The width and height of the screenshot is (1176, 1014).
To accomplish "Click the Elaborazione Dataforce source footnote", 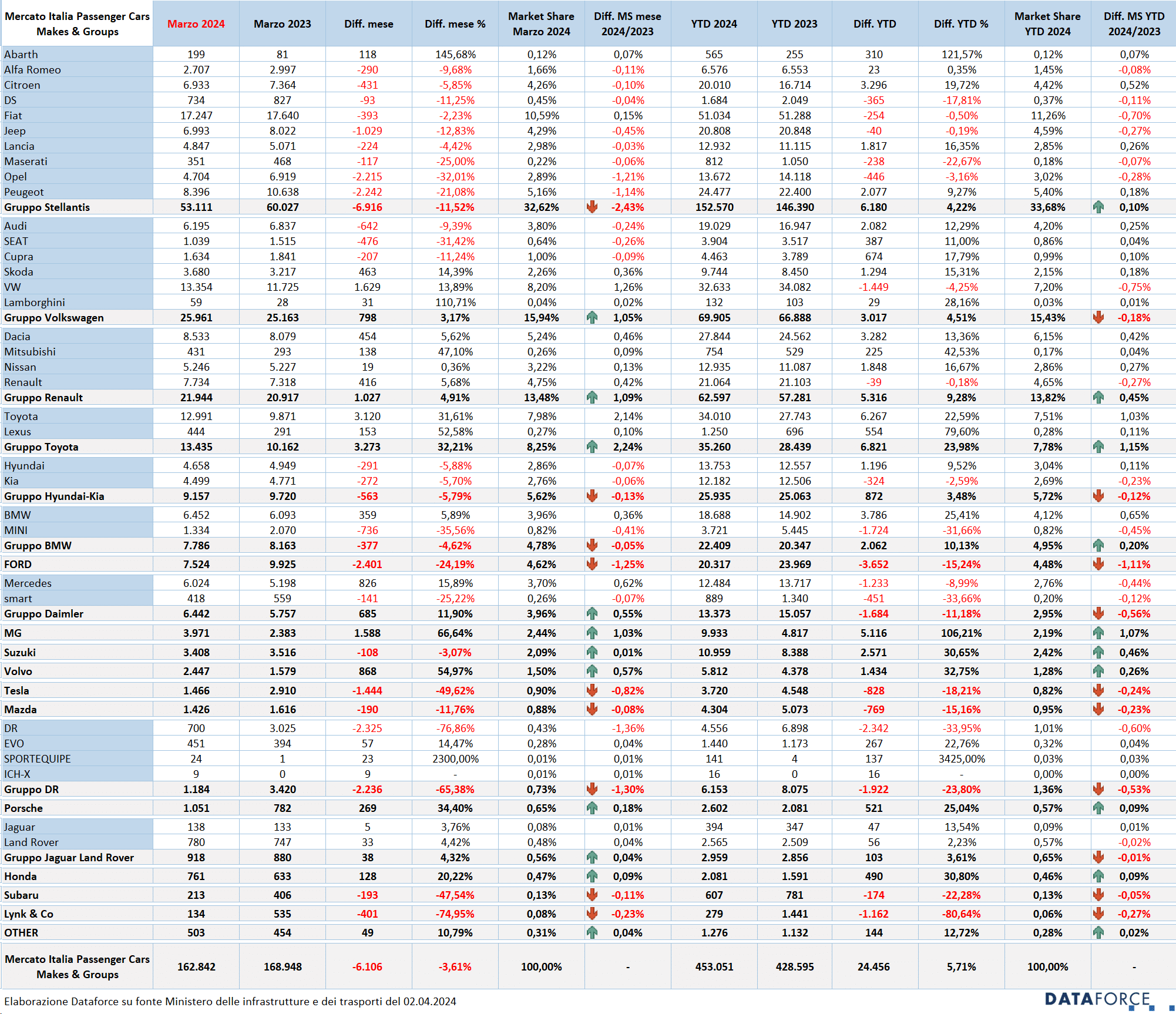I will [x=230, y=1001].
